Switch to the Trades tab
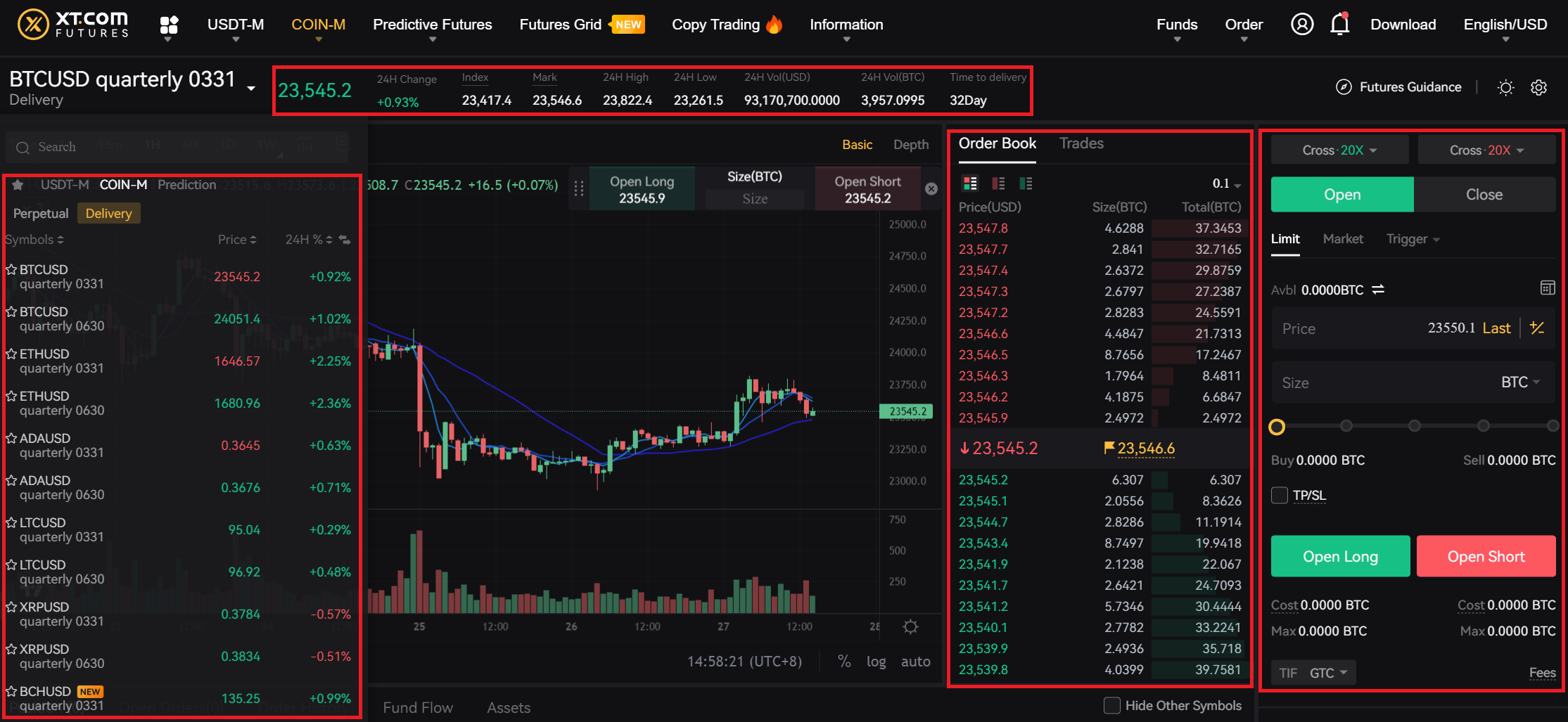The height and width of the screenshot is (722, 1568). coord(1081,143)
